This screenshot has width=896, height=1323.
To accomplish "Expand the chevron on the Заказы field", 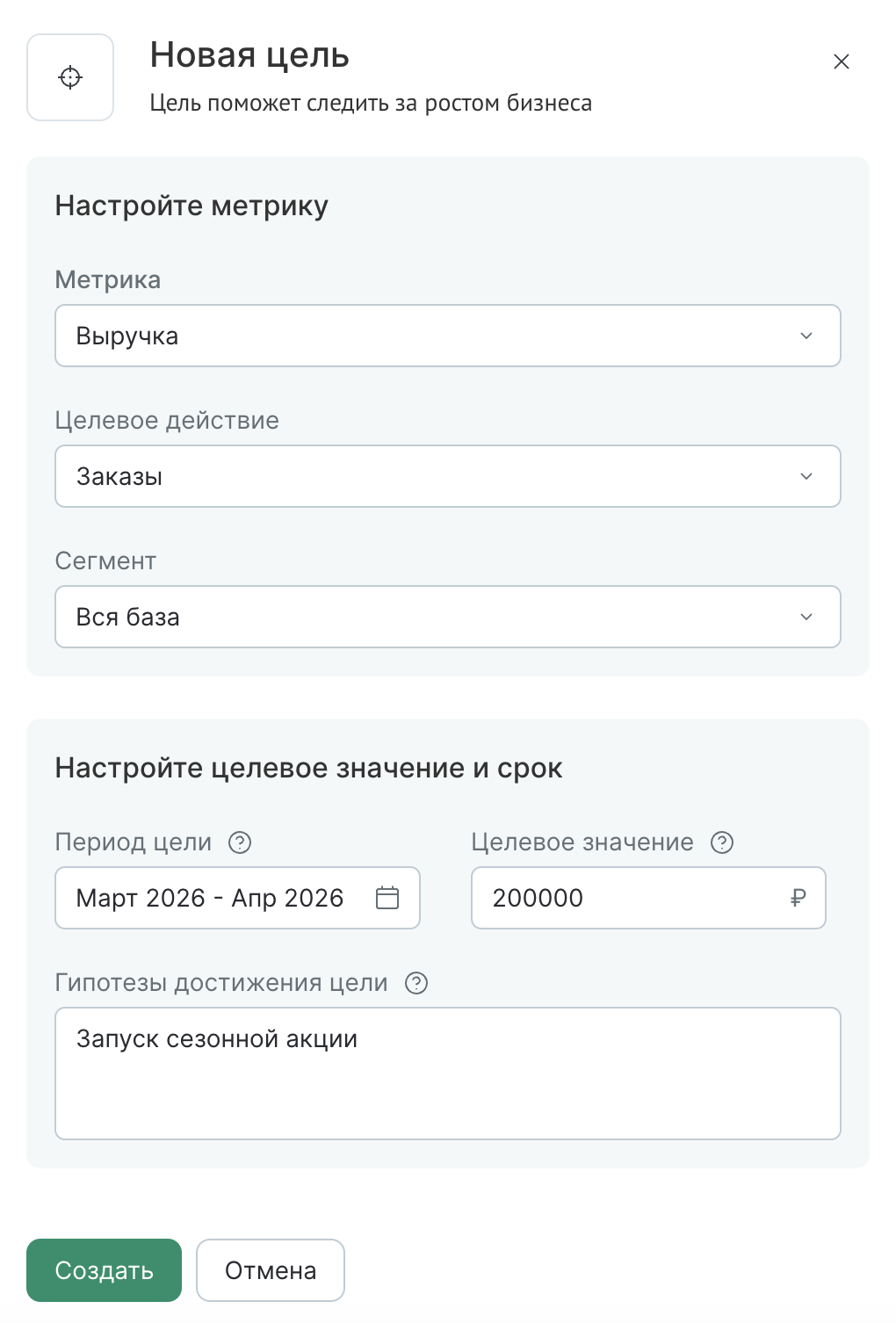I will [x=805, y=476].
